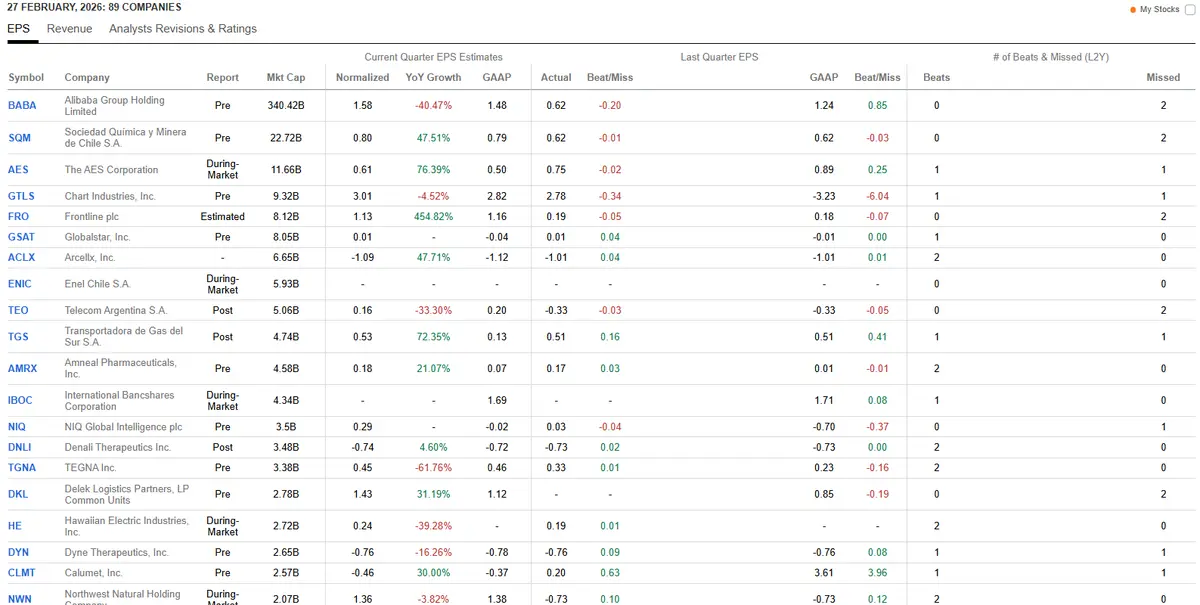Open the CLMT symbol link
This screenshot has width=1200, height=605.
[x=21, y=573]
